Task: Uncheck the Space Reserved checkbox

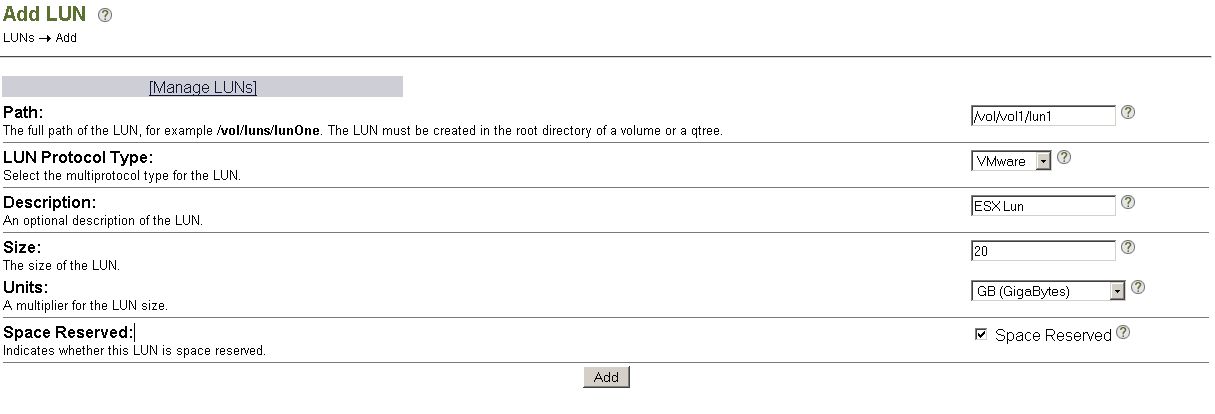Action: [981, 335]
